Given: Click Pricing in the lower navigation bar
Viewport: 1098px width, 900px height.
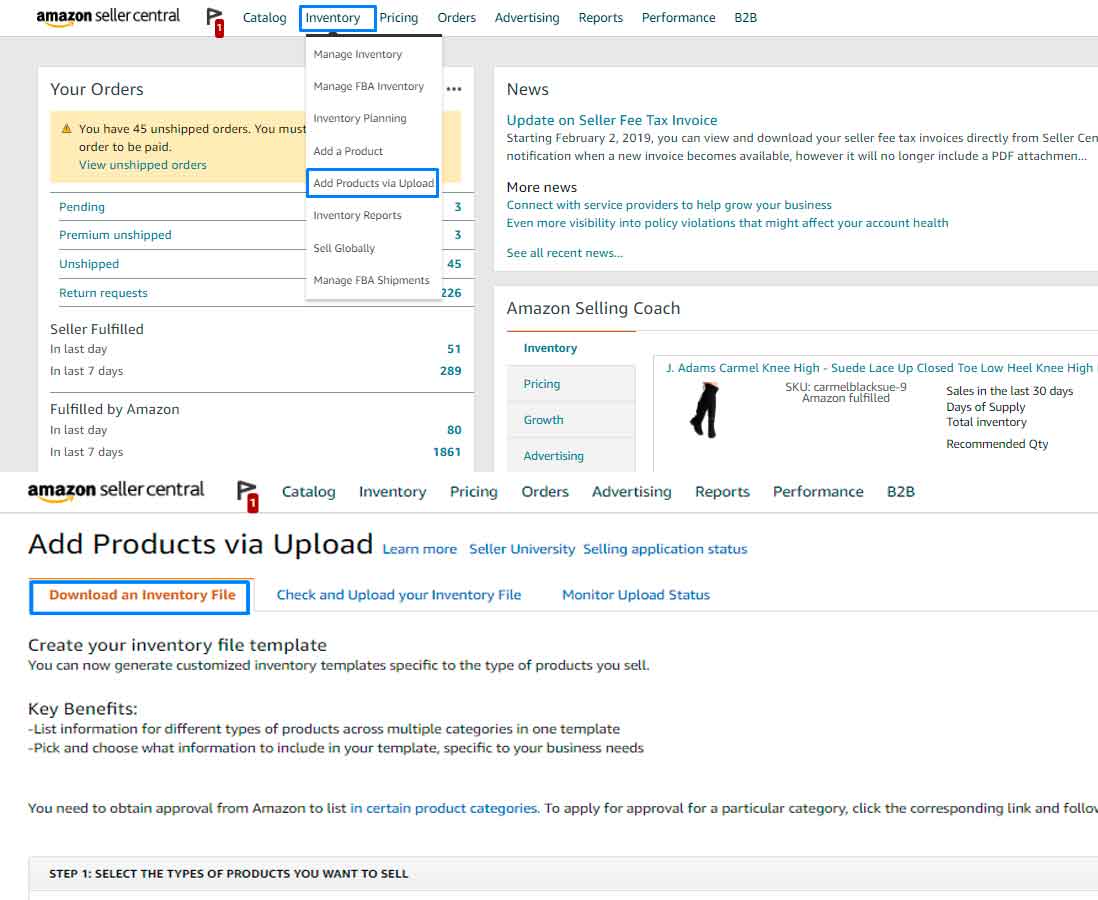Looking at the screenshot, I should coord(473,492).
